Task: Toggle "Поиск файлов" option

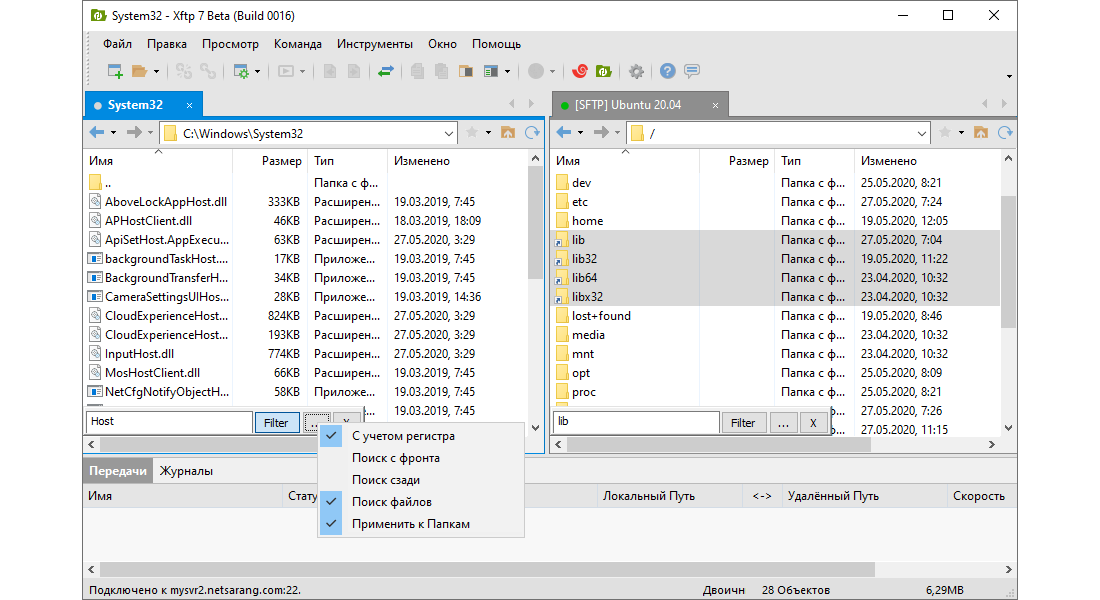Action: [x=421, y=502]
